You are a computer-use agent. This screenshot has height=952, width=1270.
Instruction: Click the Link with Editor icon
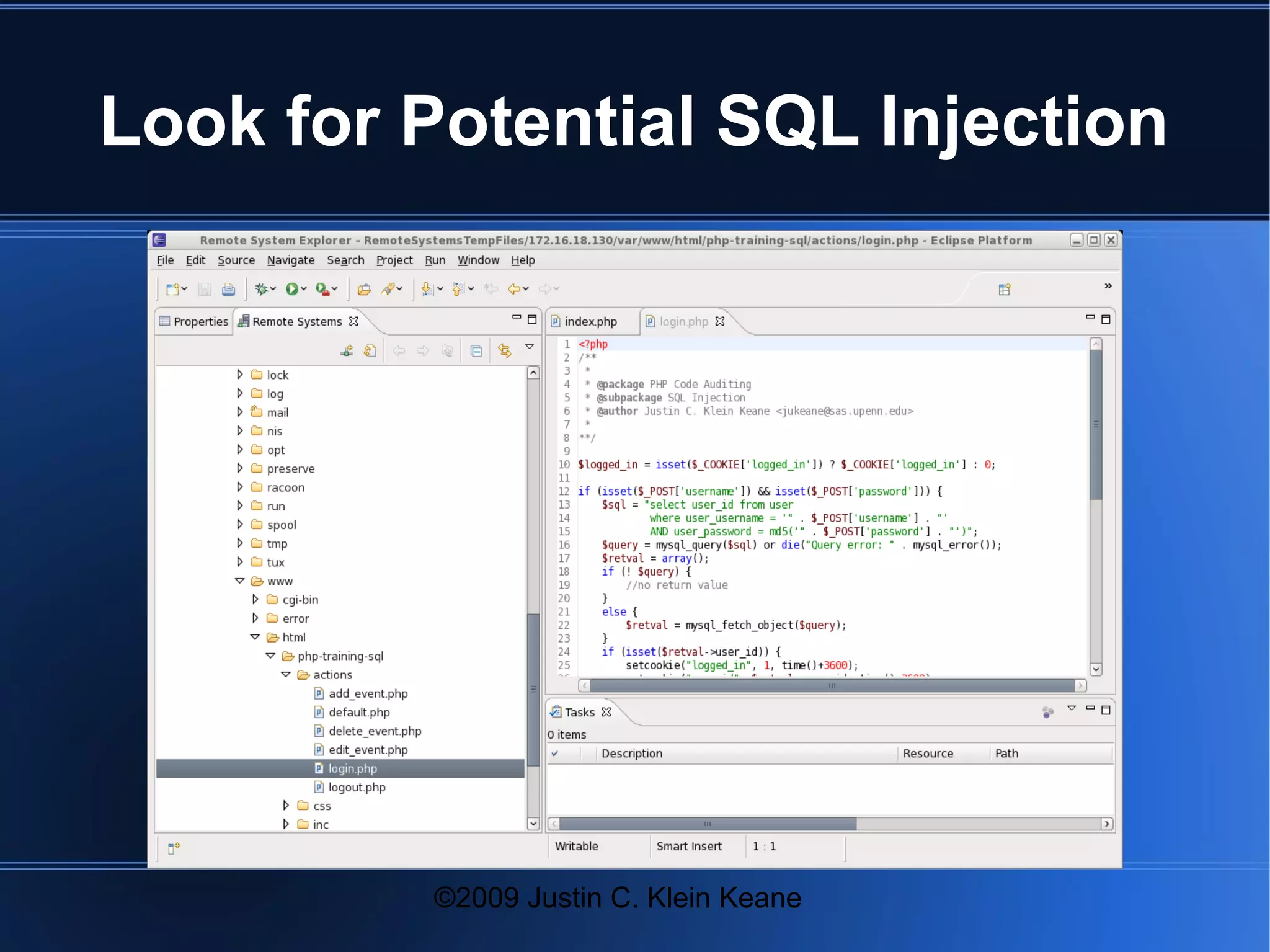(505, 351)
